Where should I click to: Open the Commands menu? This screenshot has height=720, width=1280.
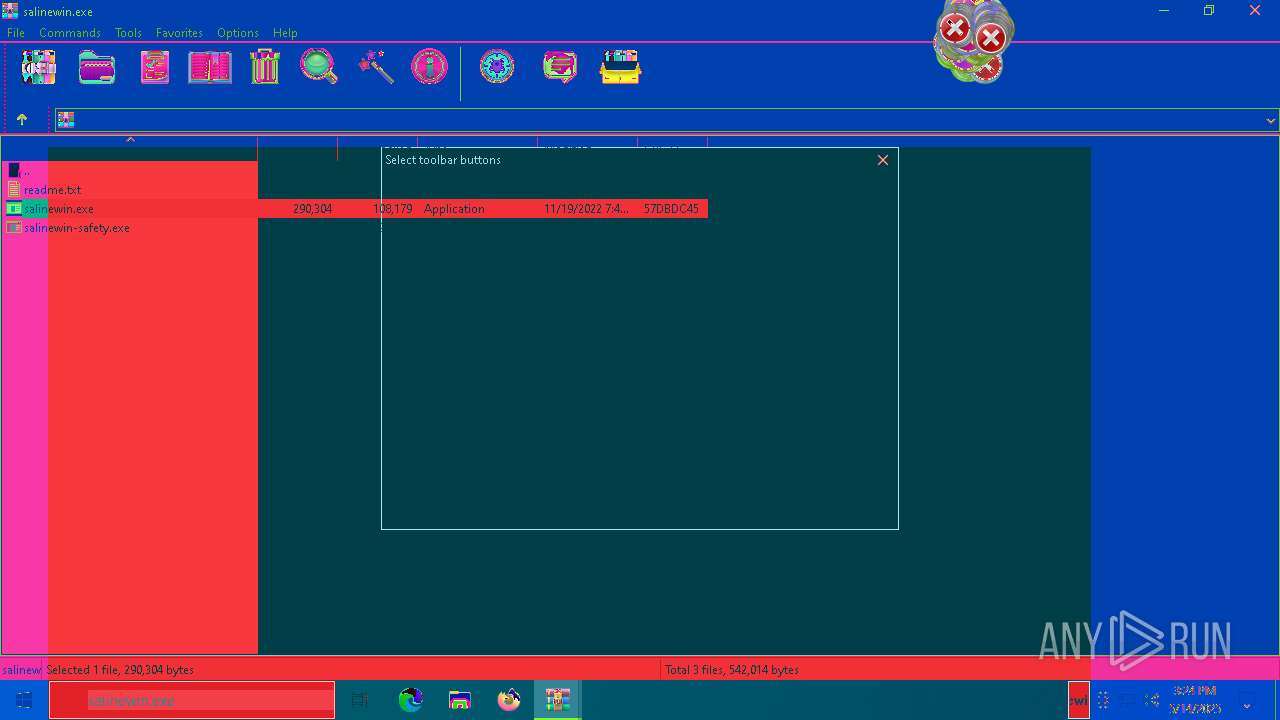point(70,33)
